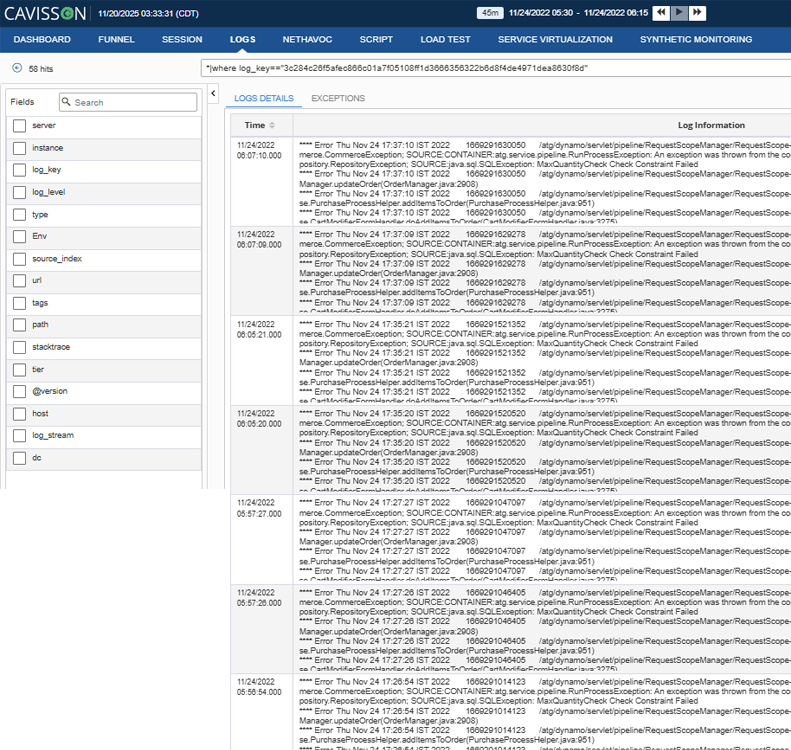Enable the Env field checkbox
Image resolution: width=791 pixels, height=750 pixels.
pyautogui.click(x=19, y=237)
